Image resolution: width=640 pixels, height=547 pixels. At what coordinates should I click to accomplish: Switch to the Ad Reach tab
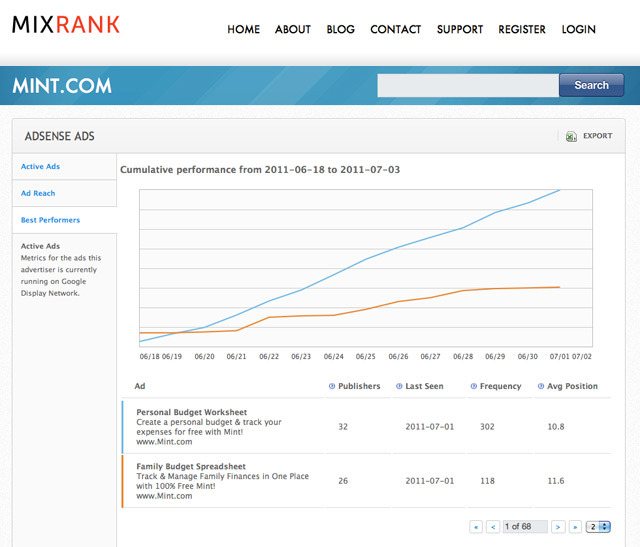(x=38, y=193)
